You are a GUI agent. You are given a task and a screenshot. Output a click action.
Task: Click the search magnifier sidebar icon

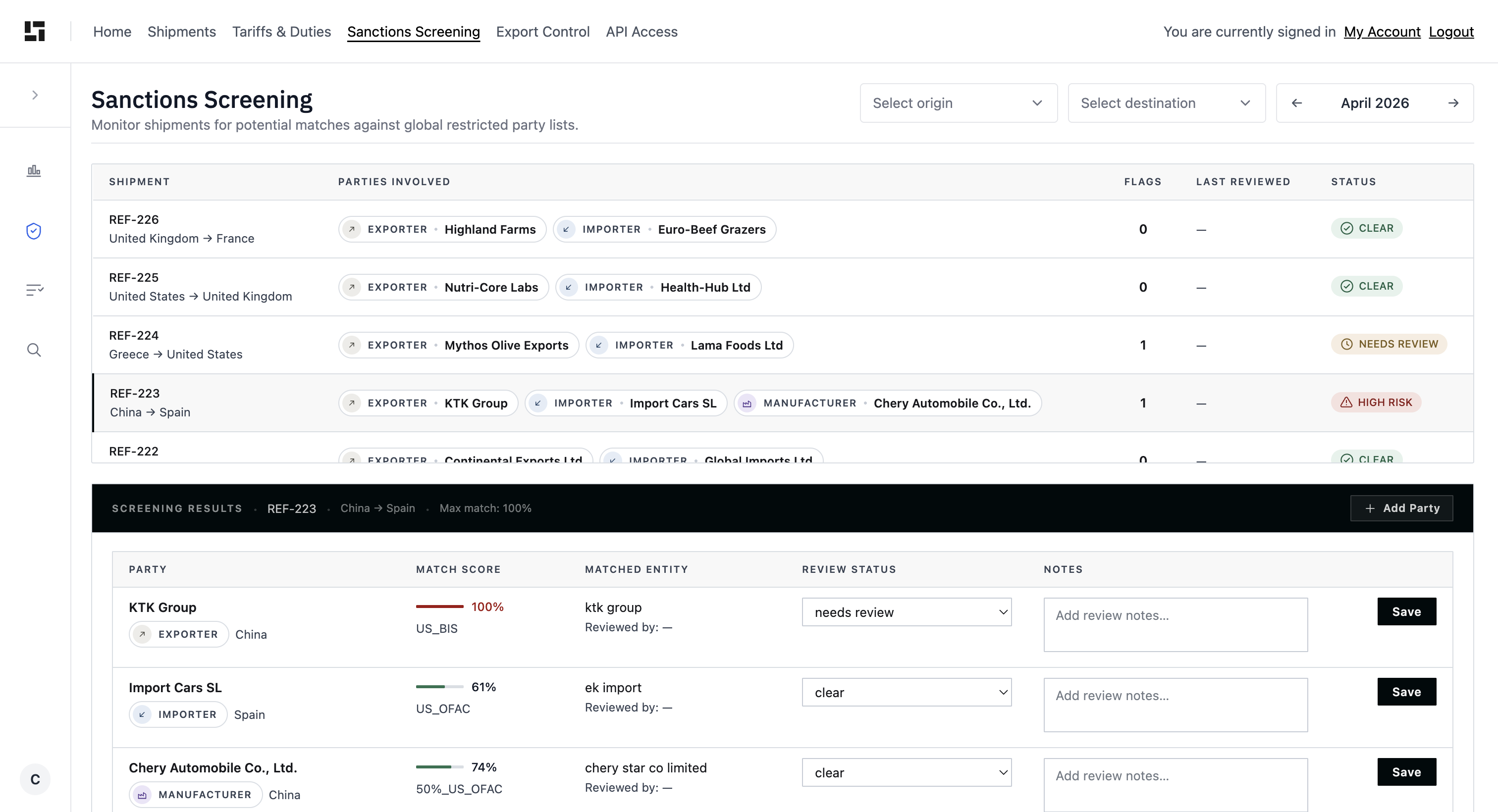point(34,350)
